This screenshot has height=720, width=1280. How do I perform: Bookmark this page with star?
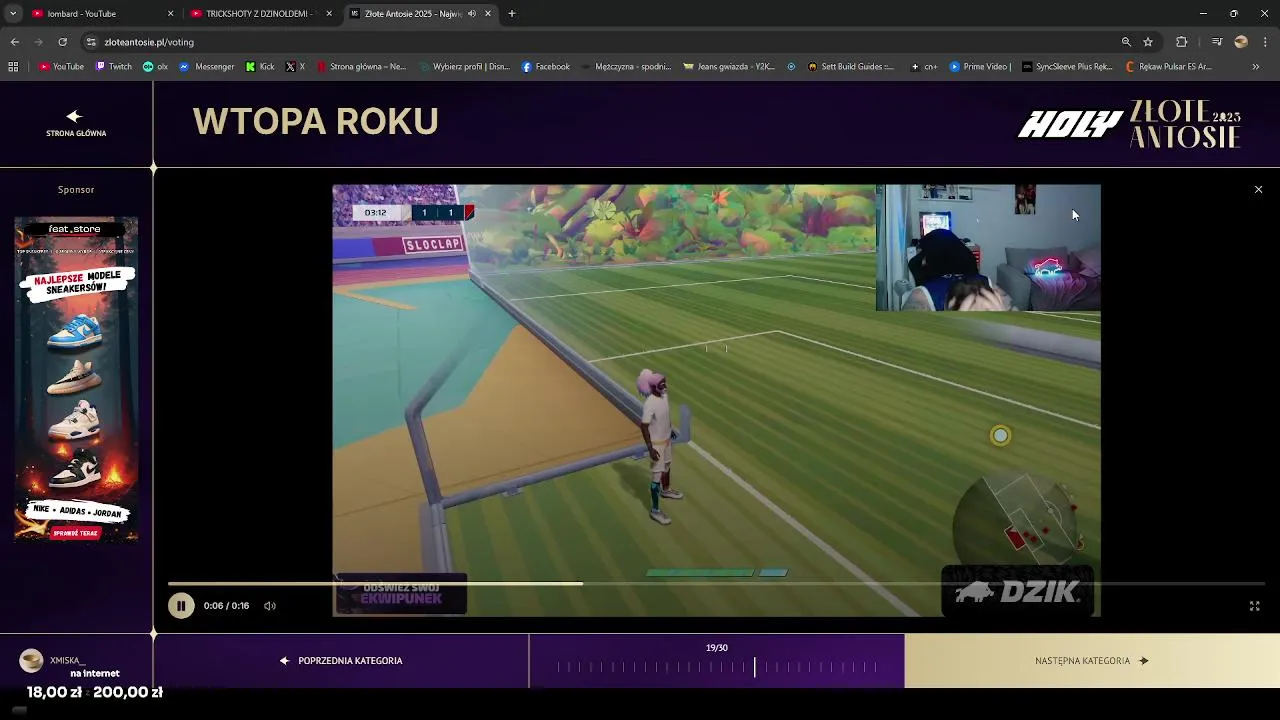click(1148, 42)
